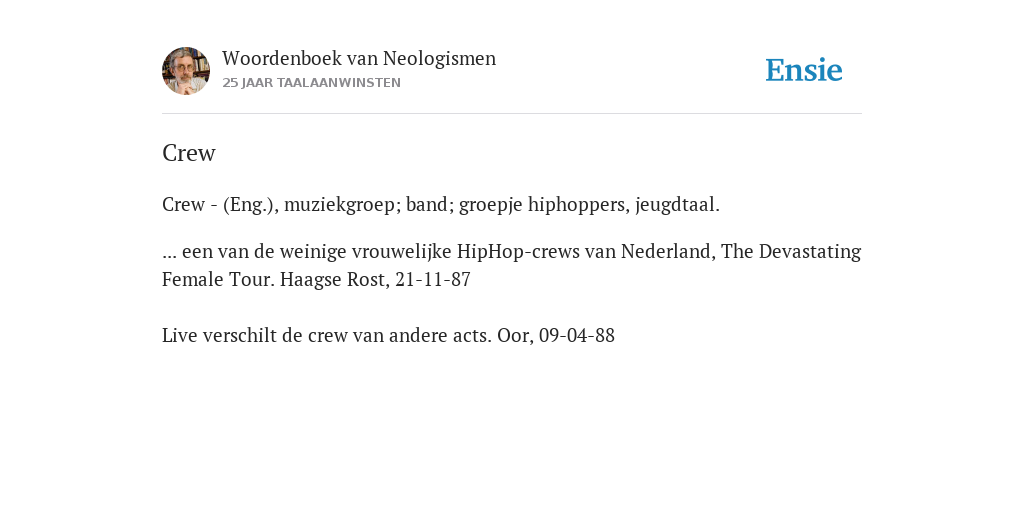Go to the Ensie logo
Image resolution: width=1024 pixels, height=512 pixels.
pyautogui.click(x=804, y=71)
